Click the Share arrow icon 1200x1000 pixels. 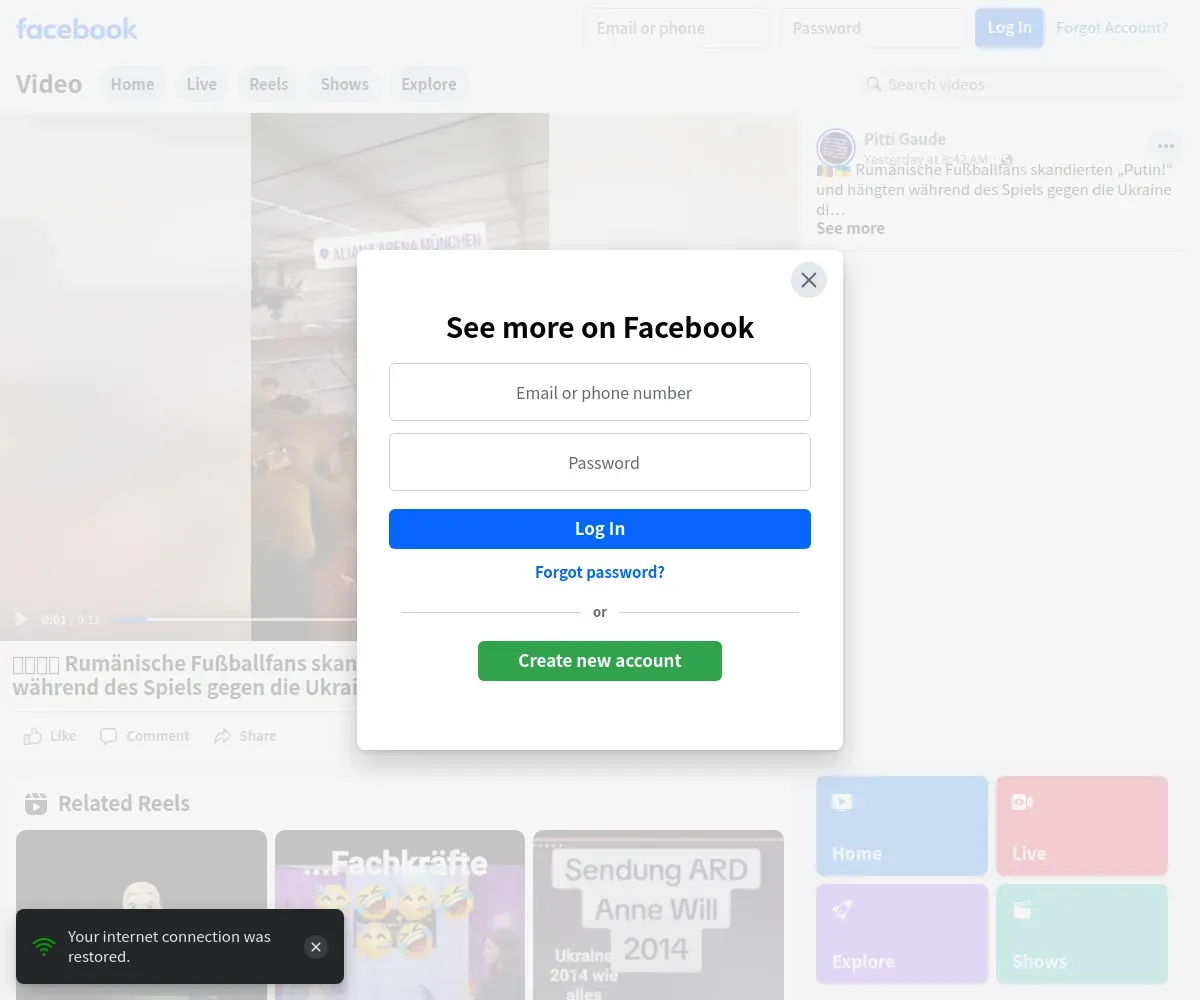(223, 736)
